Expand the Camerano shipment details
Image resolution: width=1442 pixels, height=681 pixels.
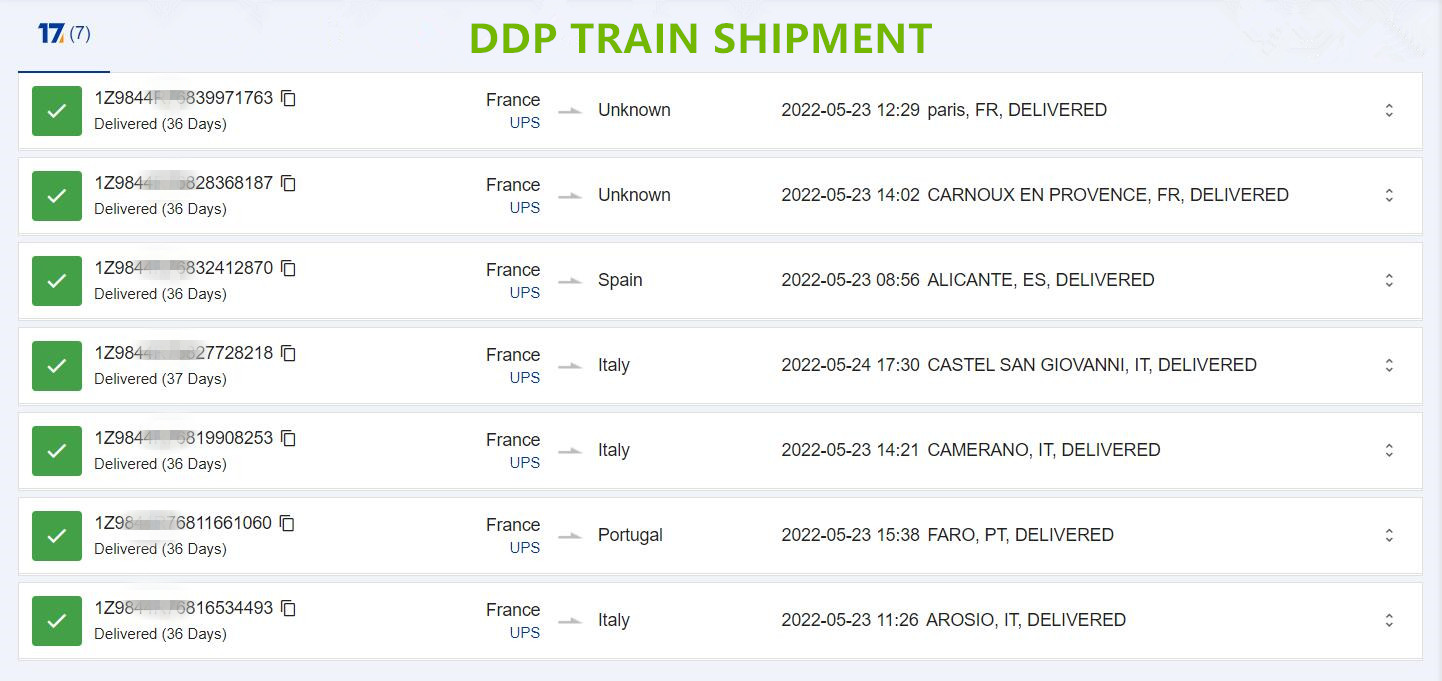(1389, 450)
